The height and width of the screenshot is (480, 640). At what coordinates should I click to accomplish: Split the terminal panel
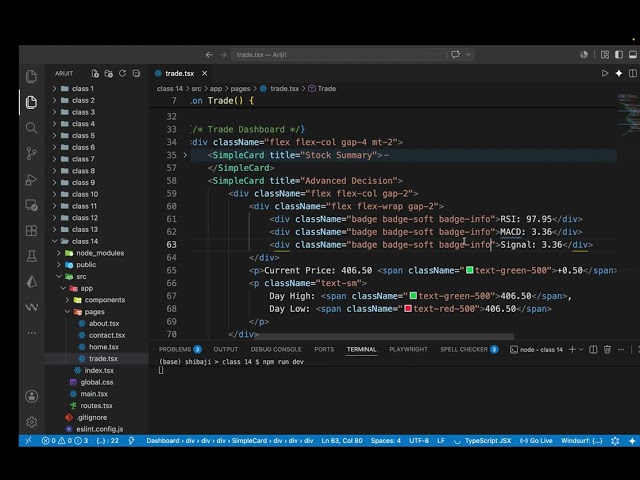point(593,349)
